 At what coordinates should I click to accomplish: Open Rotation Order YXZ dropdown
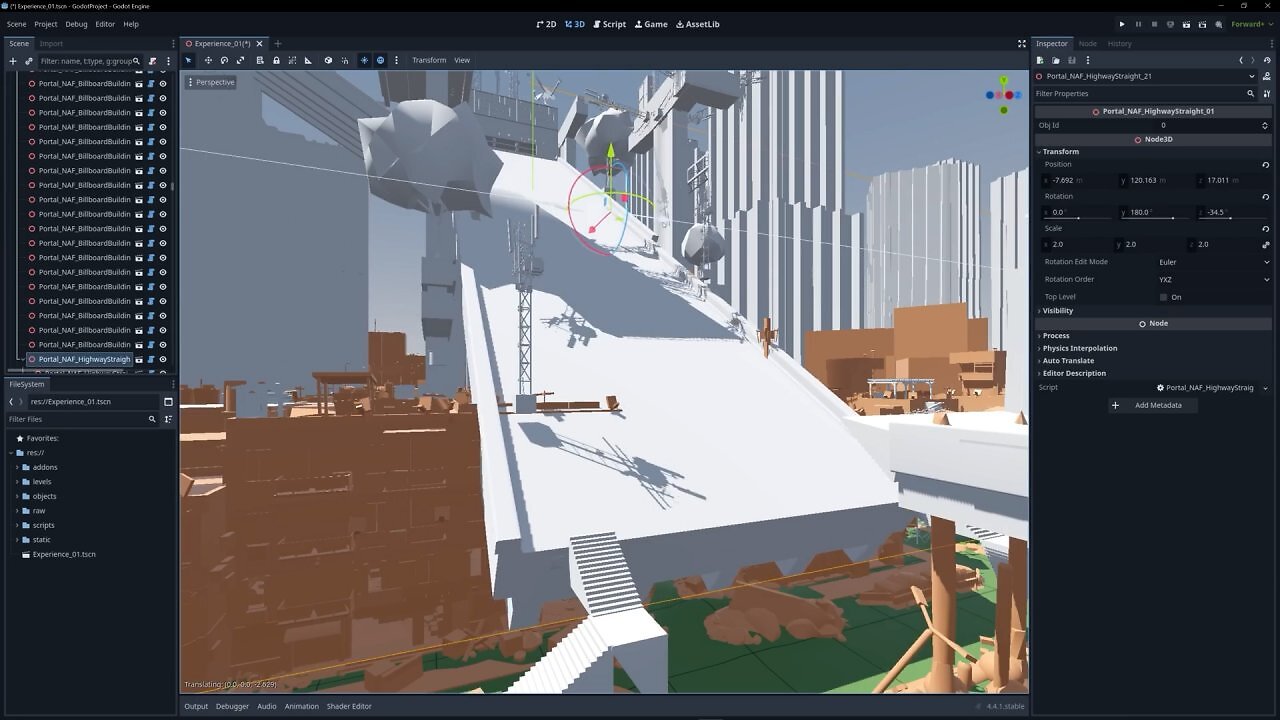(1213, 280)
